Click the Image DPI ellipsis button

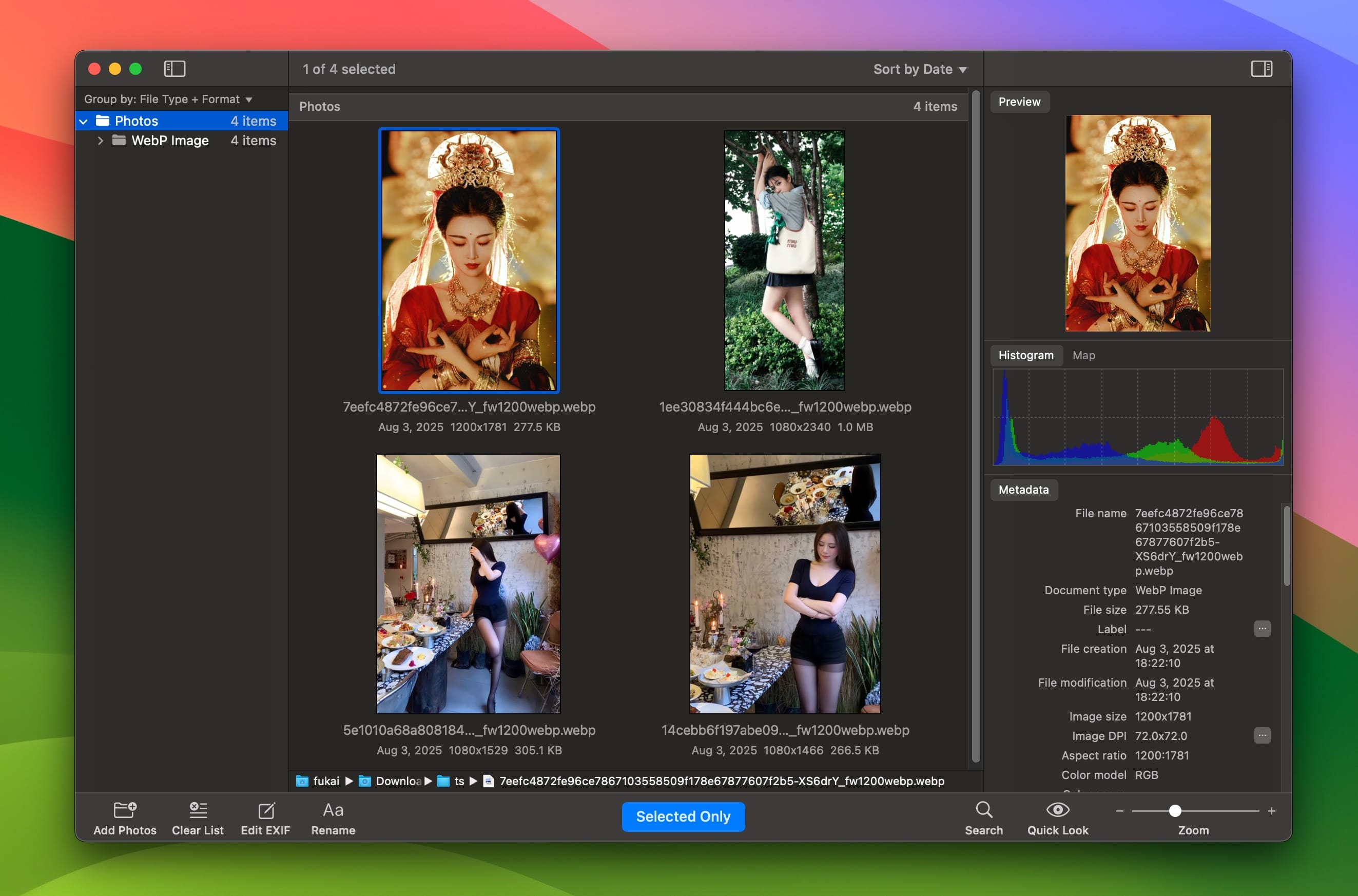pos(1262,735)
